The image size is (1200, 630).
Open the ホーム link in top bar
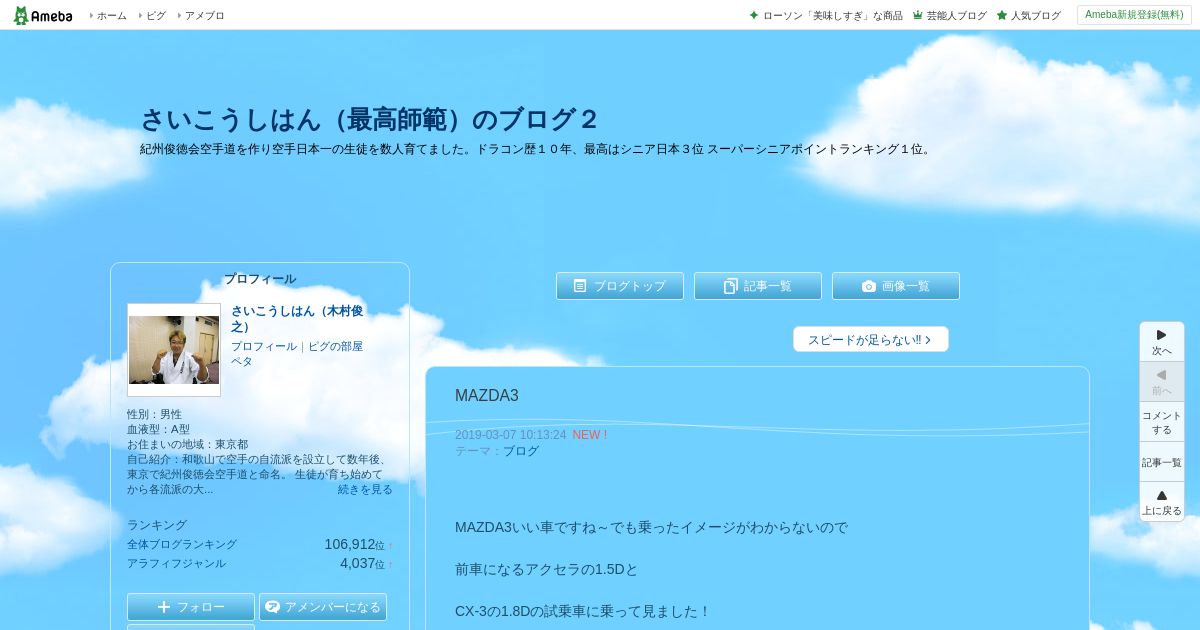tap(111, 16)
